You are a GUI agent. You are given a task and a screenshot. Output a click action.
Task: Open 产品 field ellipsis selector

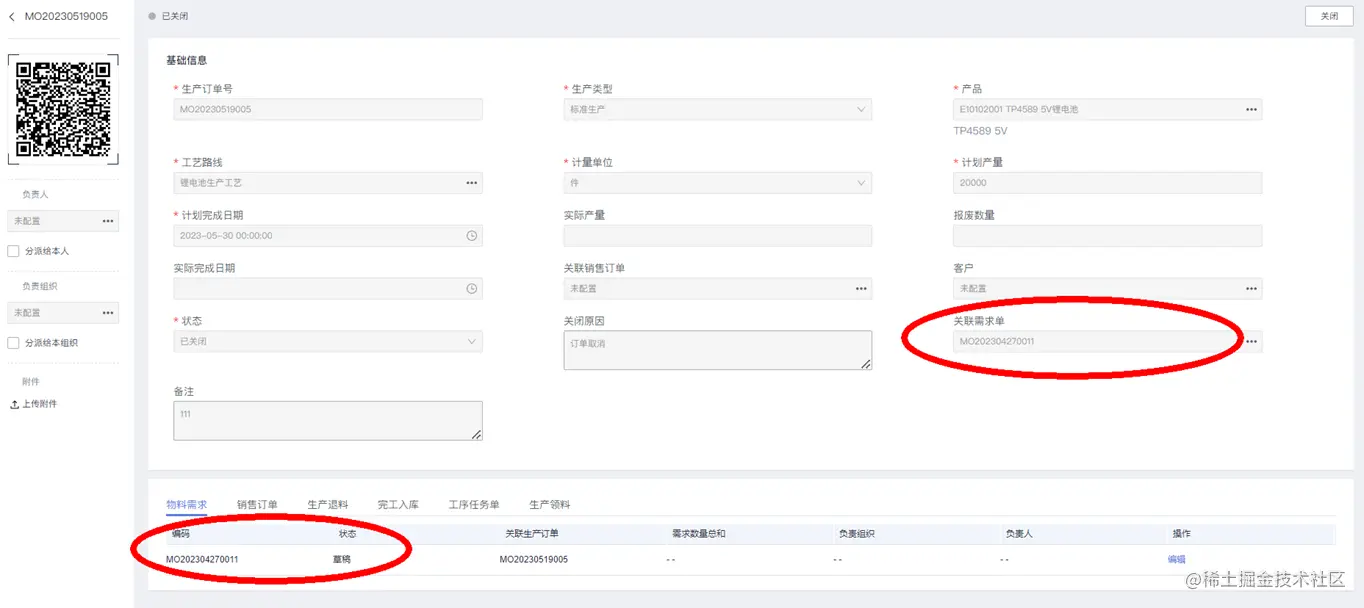click(1251, 110)
